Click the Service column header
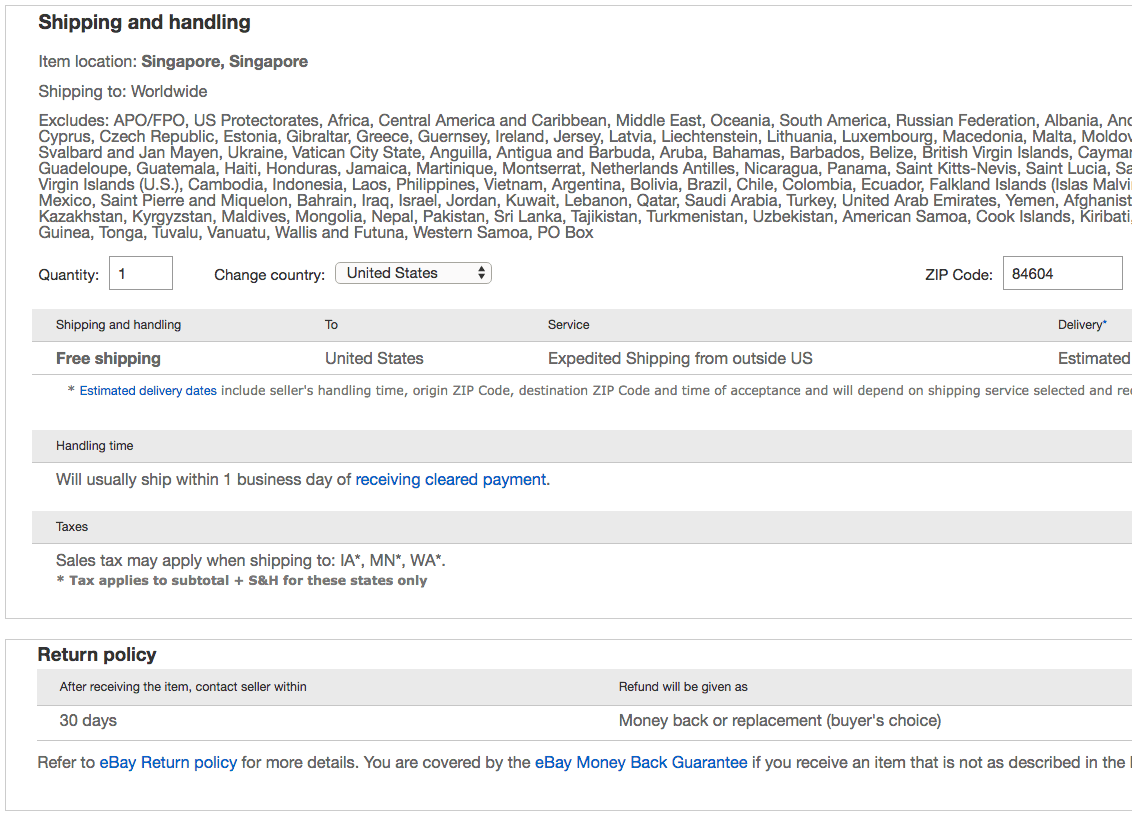Viewport: 1132px width, 816px height. 568,325
